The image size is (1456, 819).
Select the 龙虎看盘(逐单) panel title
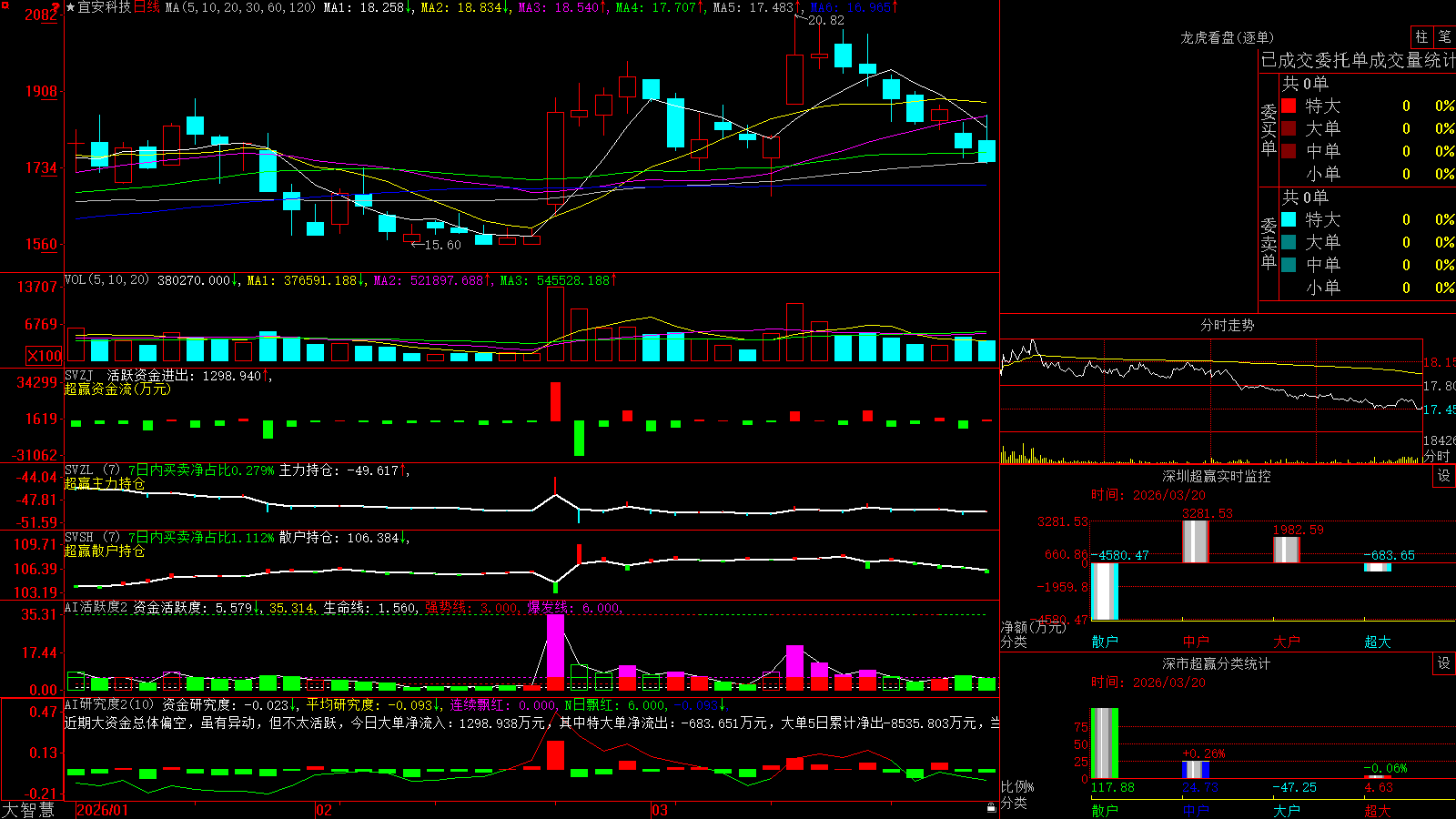[1227, 37]
